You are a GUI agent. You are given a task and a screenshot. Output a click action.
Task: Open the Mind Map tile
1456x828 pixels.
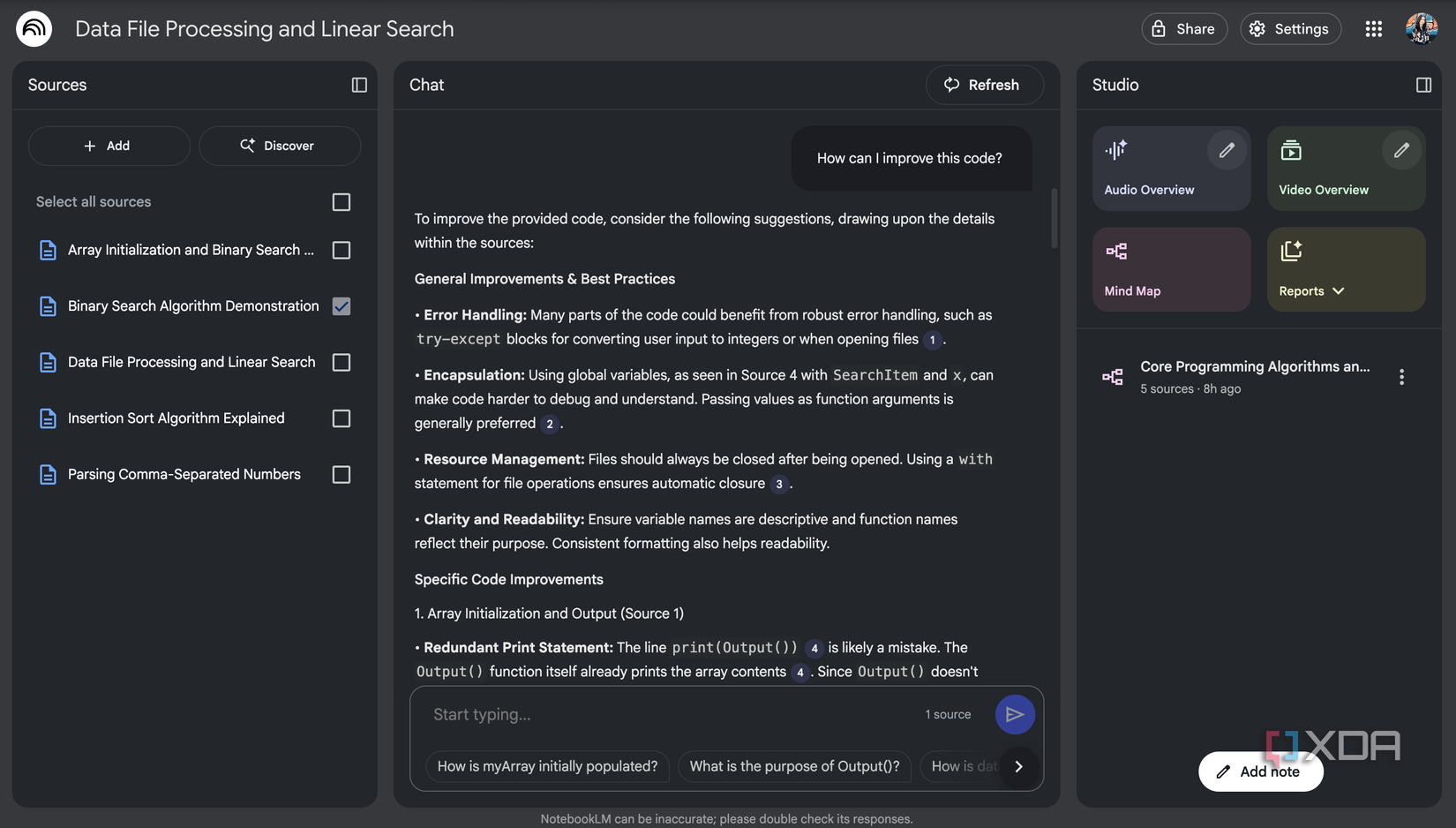(1171, 269)
